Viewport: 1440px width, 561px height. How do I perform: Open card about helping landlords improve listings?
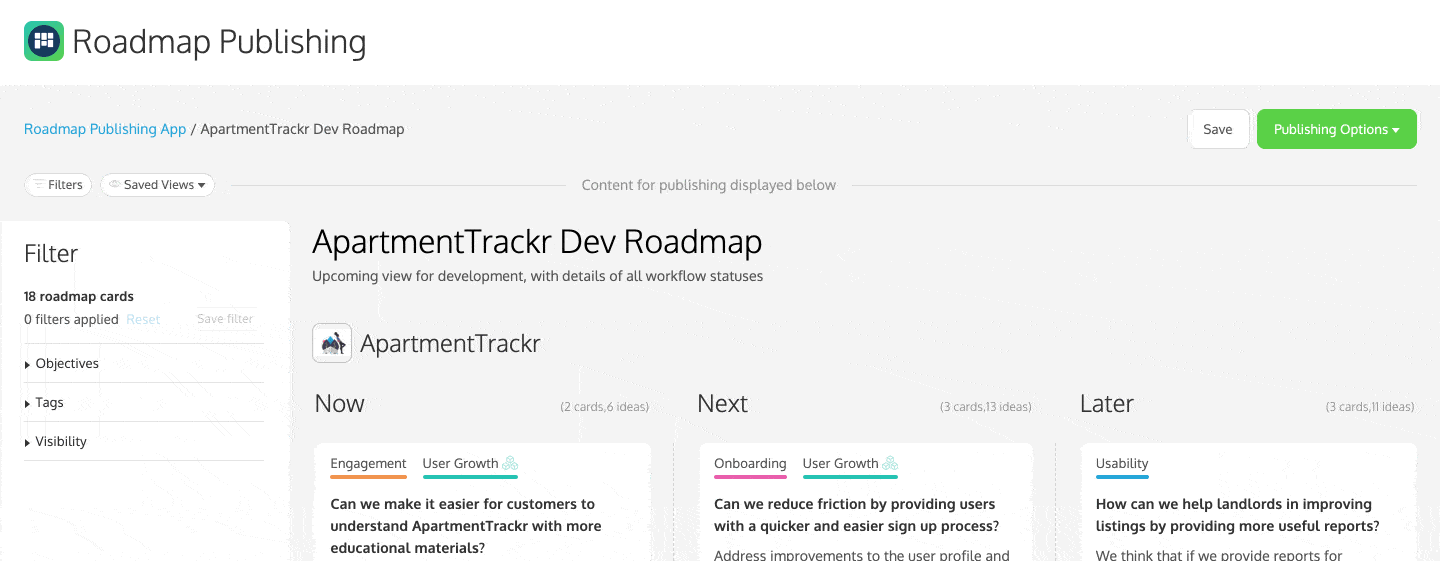point(1238,515)
